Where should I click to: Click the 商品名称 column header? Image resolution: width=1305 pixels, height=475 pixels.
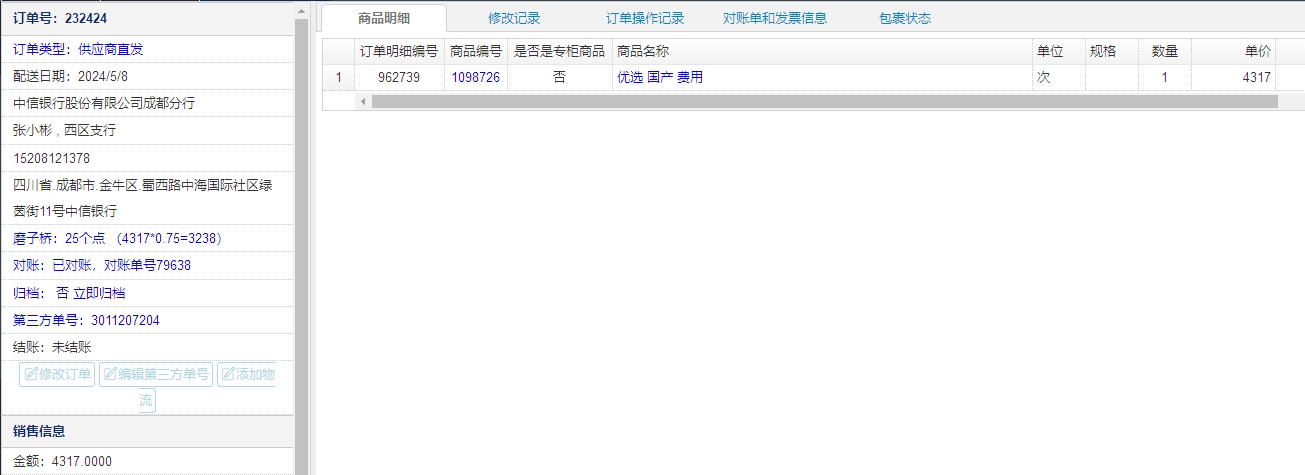(821, 51)
